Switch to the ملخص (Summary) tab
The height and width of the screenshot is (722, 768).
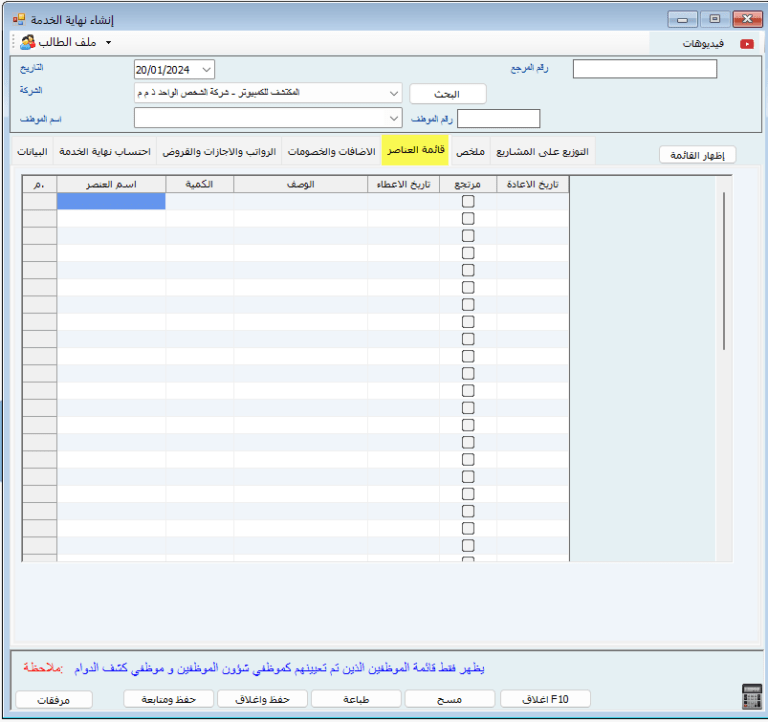coord(470,152)
